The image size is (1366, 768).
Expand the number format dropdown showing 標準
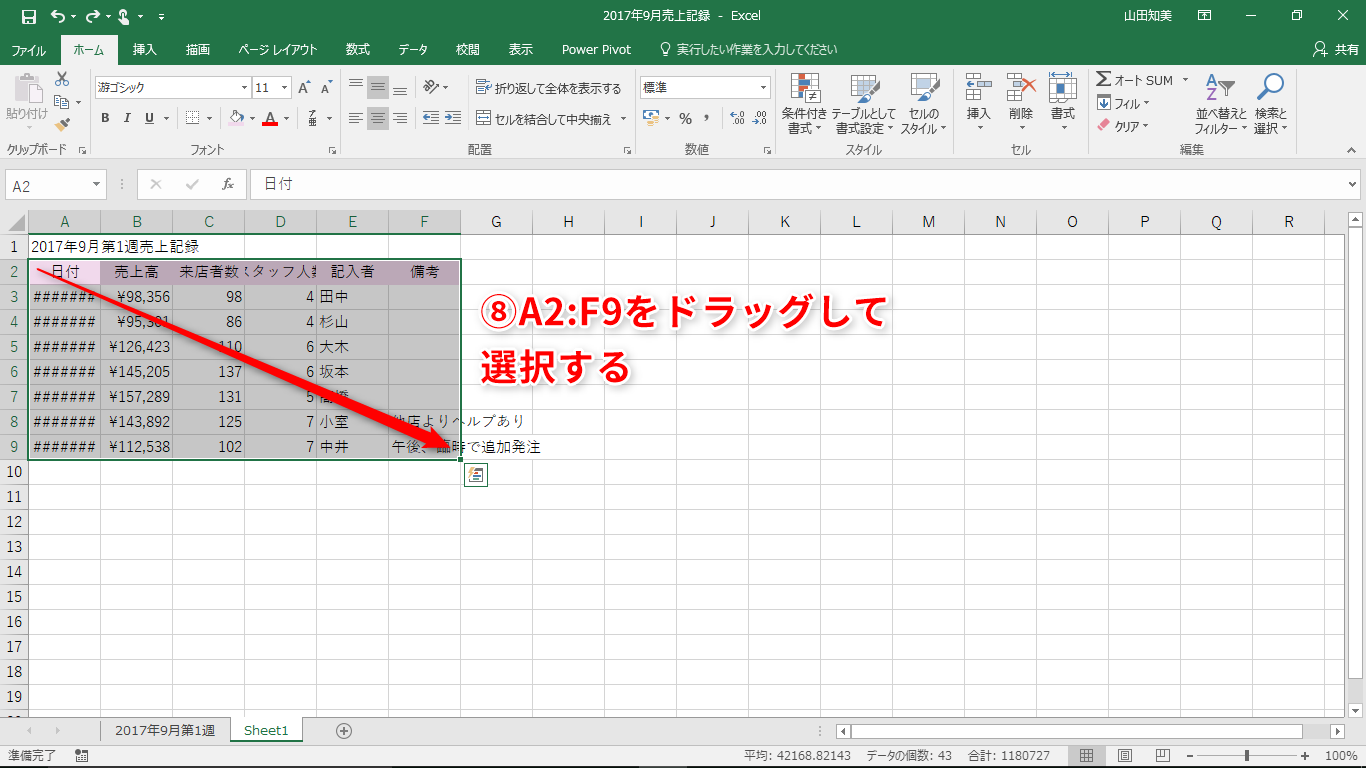[x=764, y=88]
